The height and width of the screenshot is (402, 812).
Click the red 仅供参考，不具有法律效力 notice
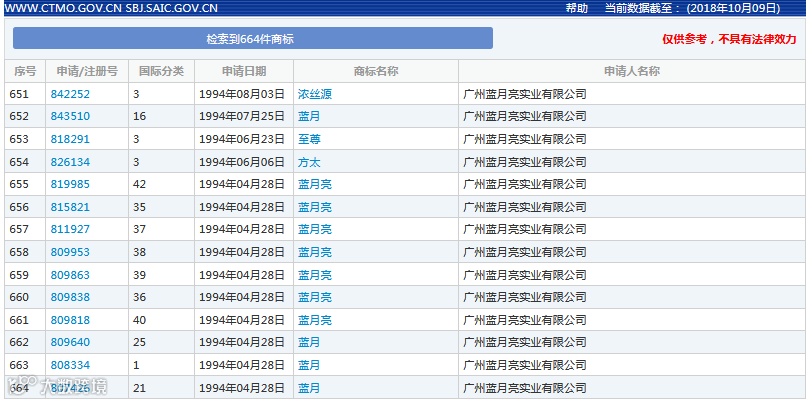tap(729, 39)
